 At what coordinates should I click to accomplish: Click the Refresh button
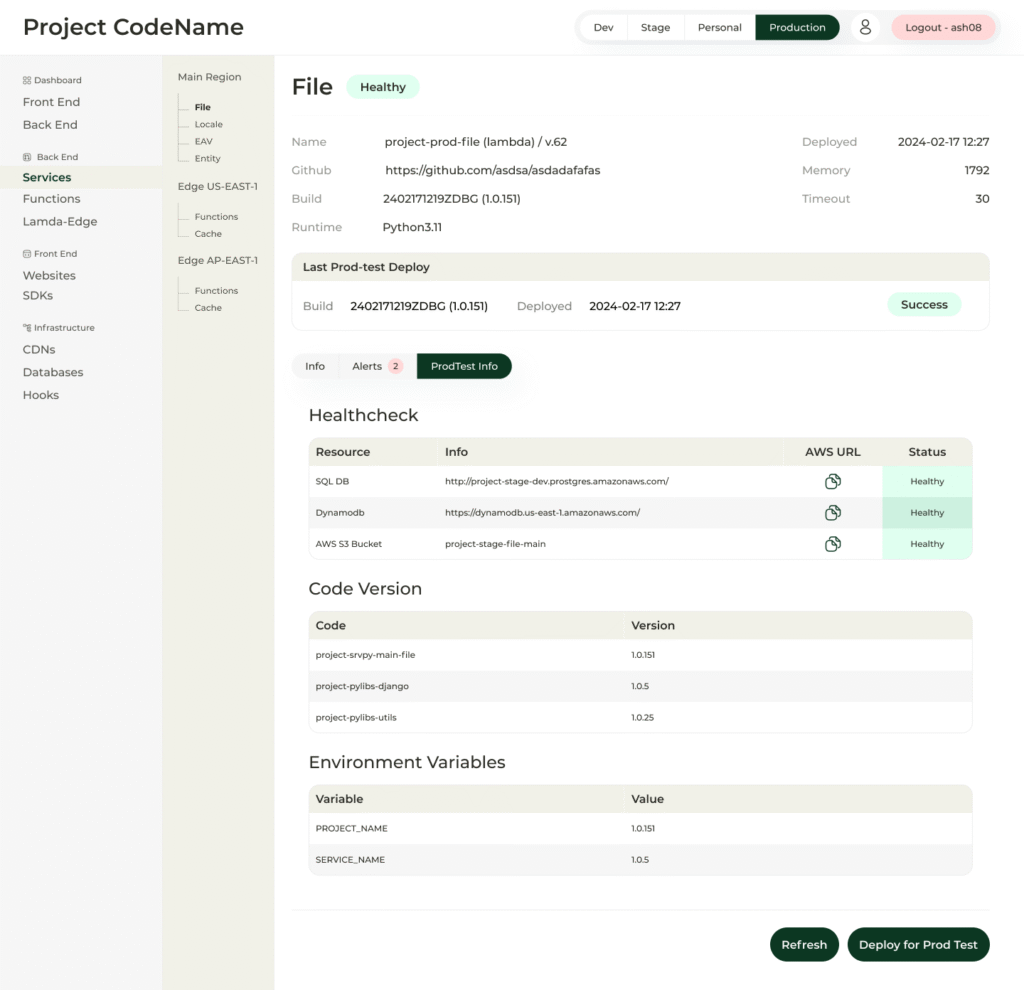tap(804, 944)
